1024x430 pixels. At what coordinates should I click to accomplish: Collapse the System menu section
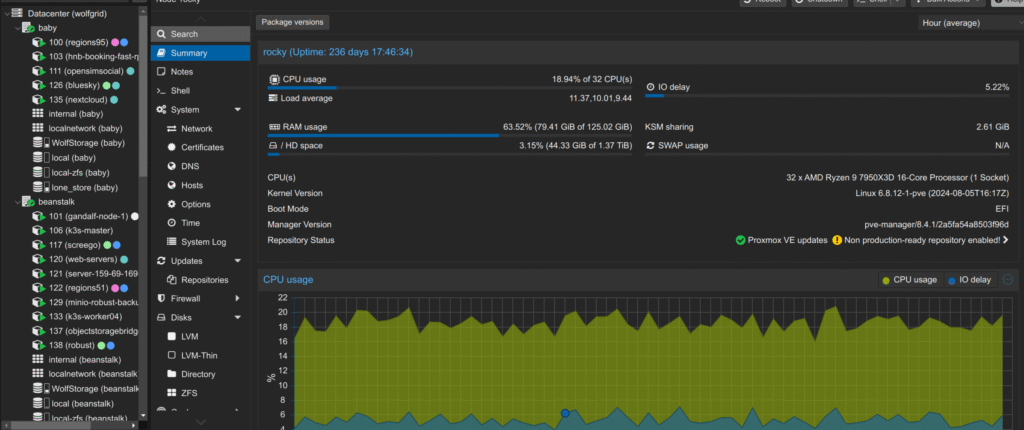pyautogui.click(x=237, y=110)
